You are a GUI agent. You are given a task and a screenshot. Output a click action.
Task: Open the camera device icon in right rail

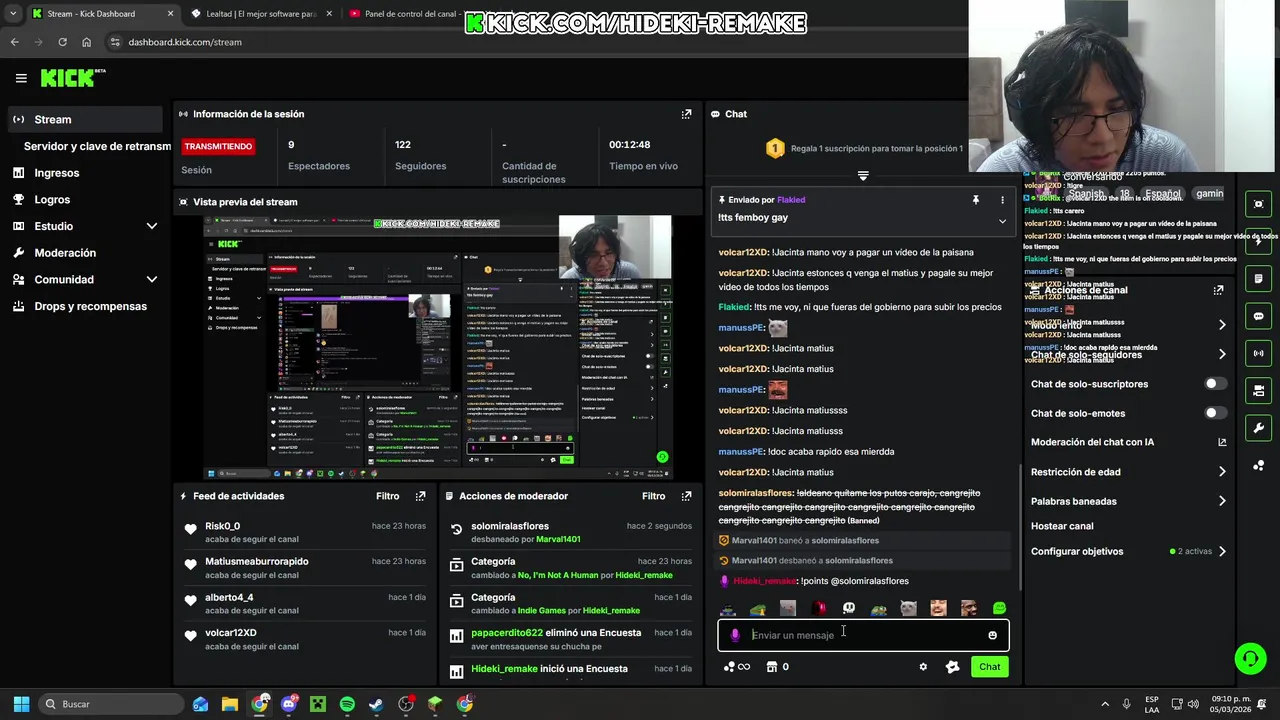(1258, 390)
